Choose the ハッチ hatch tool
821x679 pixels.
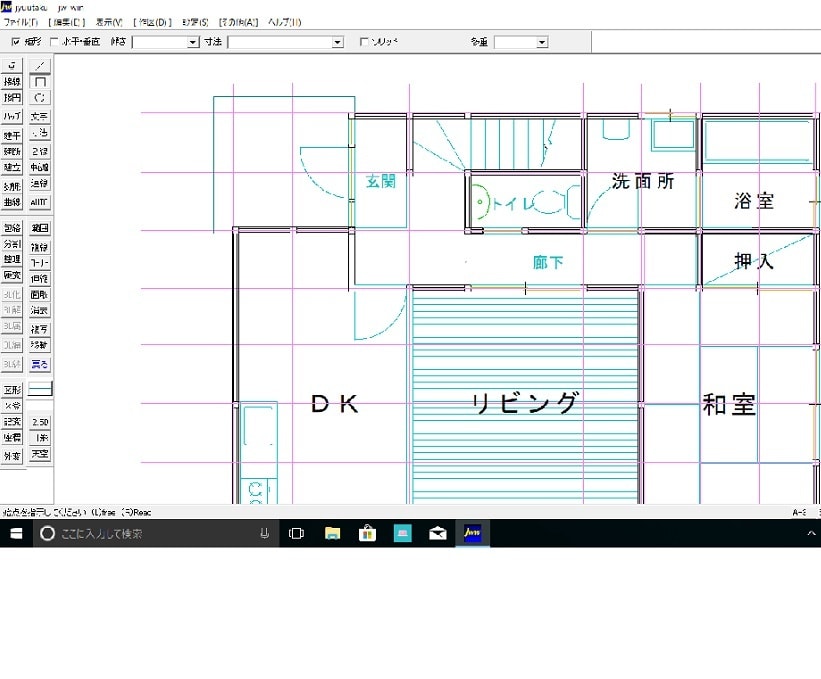(x=12, y=116)
